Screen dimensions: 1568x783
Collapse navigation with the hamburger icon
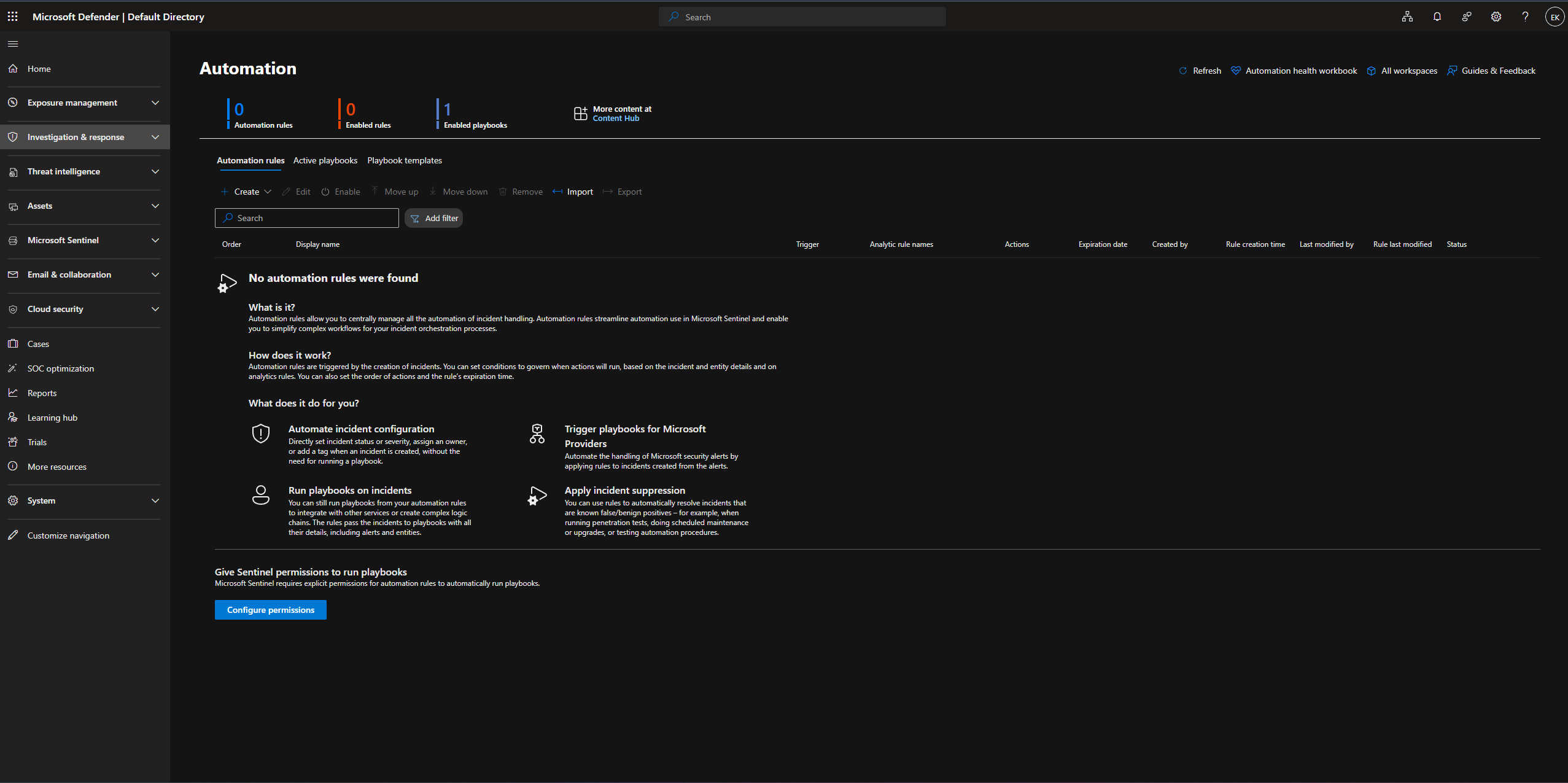tap(13, 44)
